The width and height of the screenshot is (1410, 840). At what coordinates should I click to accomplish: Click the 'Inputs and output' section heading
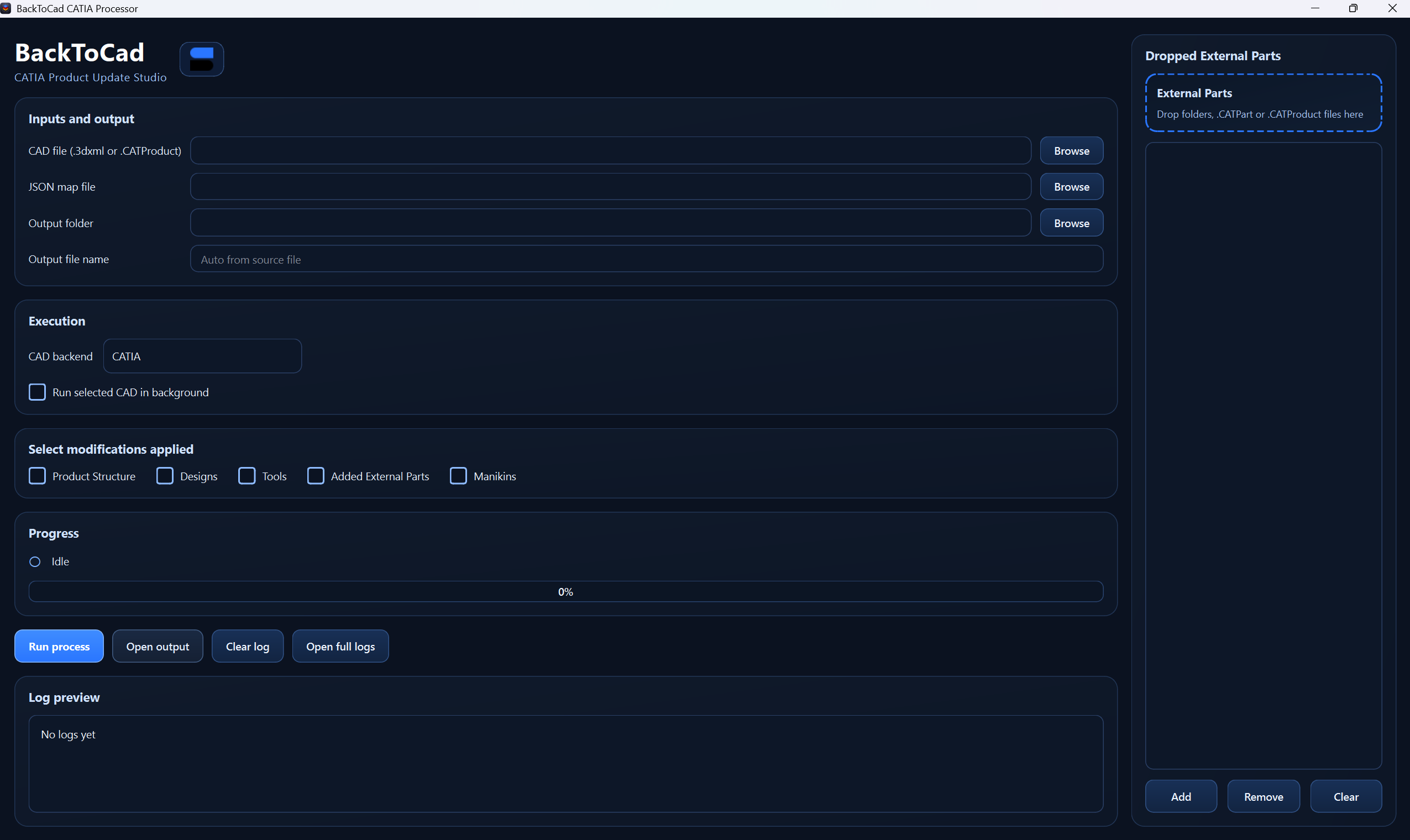click(x=81, y=119)
